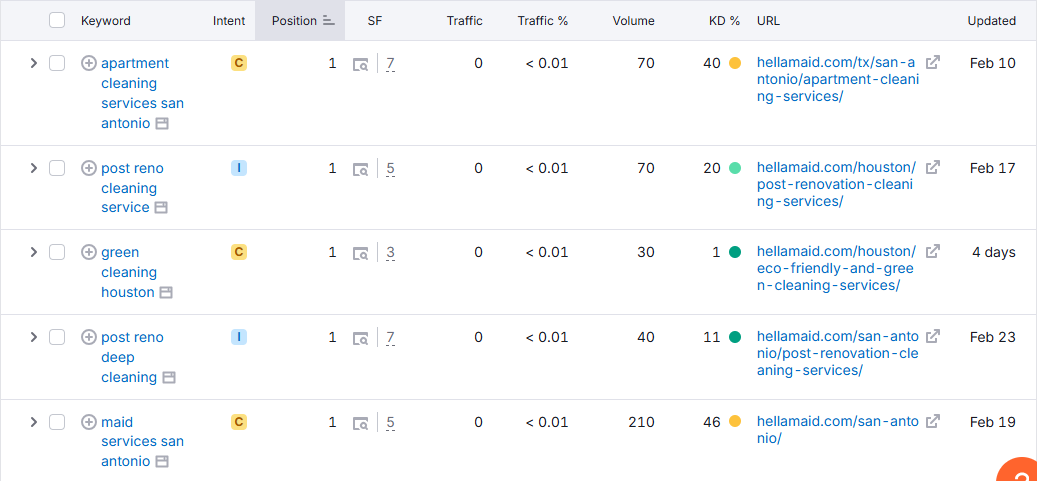Expand the post reno deep cleaning row
Image resolution: width=1037 pixels, height=481 pixels.
(34, 337)
